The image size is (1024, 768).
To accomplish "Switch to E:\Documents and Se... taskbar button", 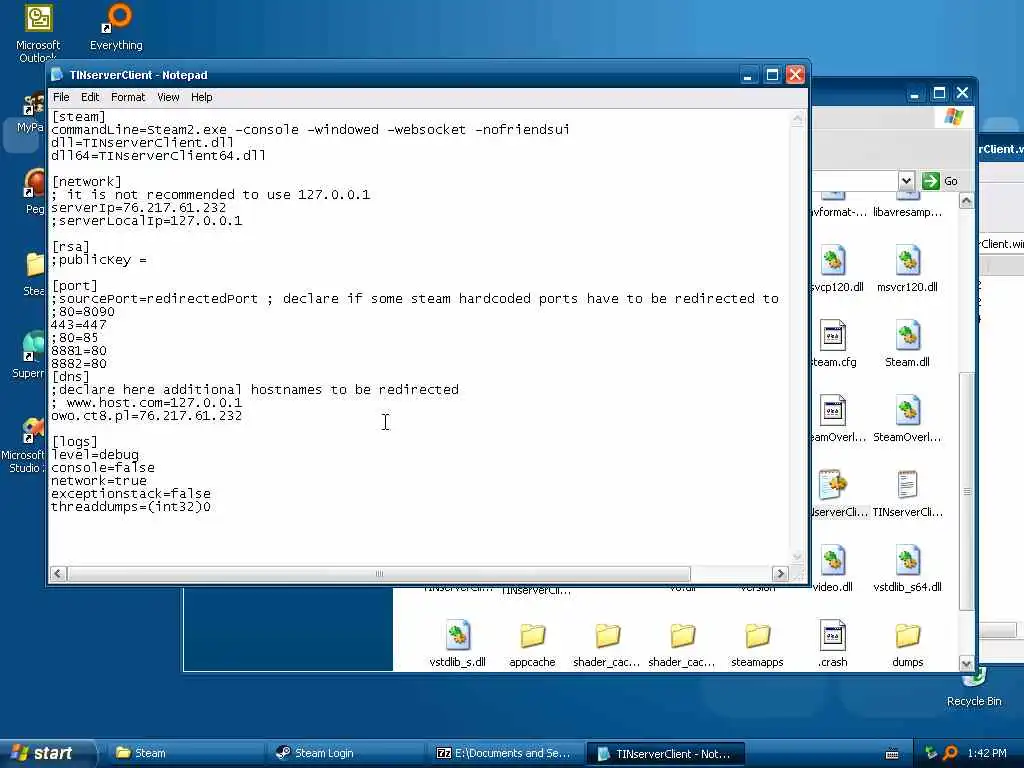I will pos(505,753).
